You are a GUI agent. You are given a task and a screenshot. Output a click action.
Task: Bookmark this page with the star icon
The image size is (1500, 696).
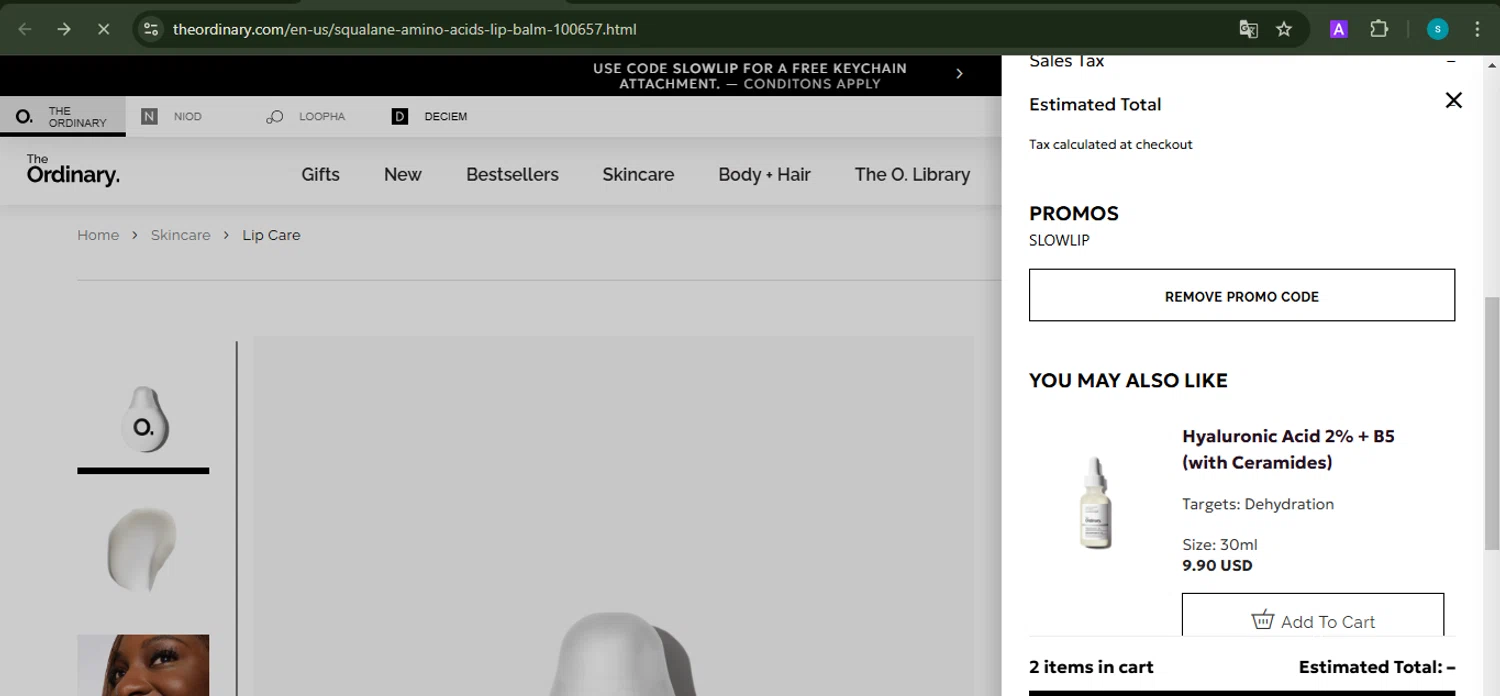click(x=1284, y=29)
